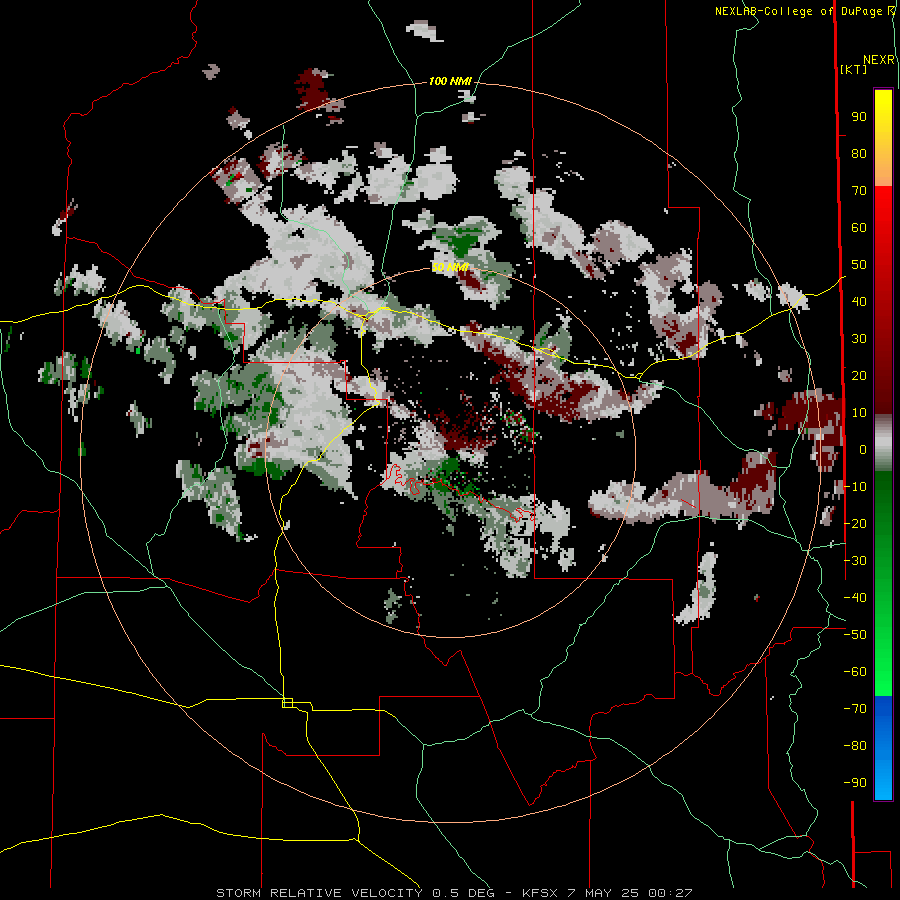This screenshot has width=900, height=900.
Task: Click the -80 value on the velocity scale
Action: pyautogui.click(x=855, y=746)
